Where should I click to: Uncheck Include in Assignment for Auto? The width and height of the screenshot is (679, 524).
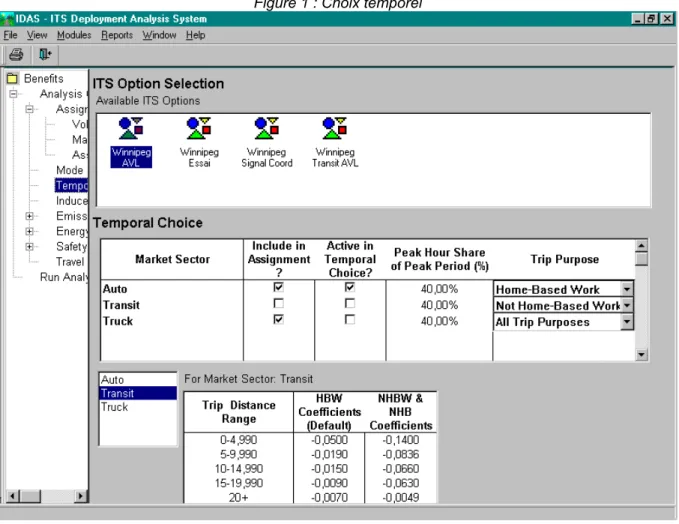[278, 287]
